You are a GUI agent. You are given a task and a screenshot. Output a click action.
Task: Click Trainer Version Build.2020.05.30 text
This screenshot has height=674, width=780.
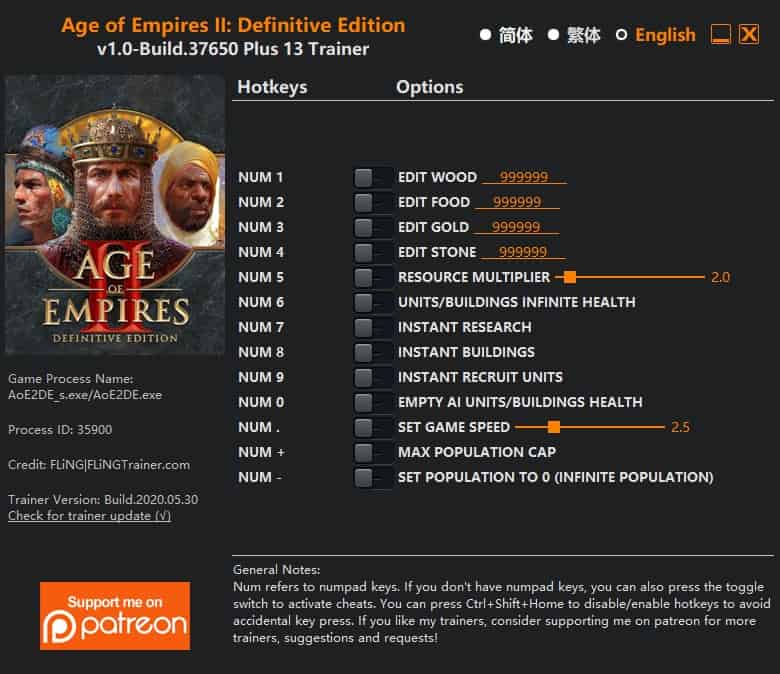click(x=103, y=499)
